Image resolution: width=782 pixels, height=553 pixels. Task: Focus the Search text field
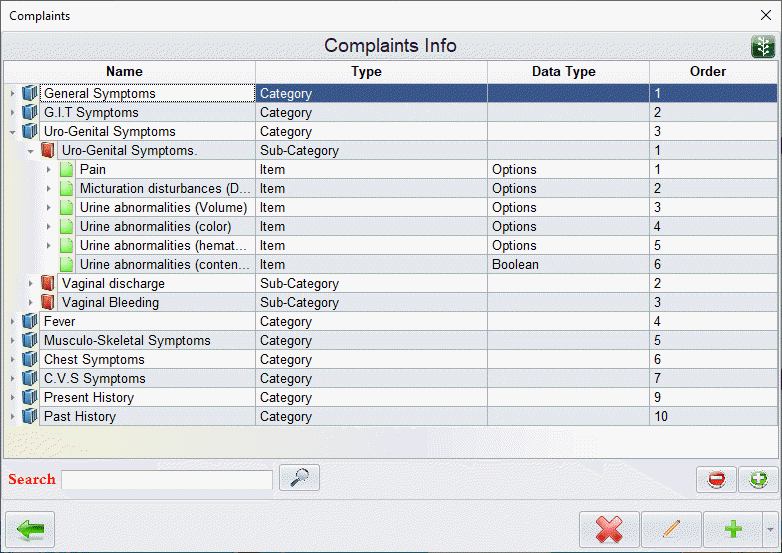[167, 480]
